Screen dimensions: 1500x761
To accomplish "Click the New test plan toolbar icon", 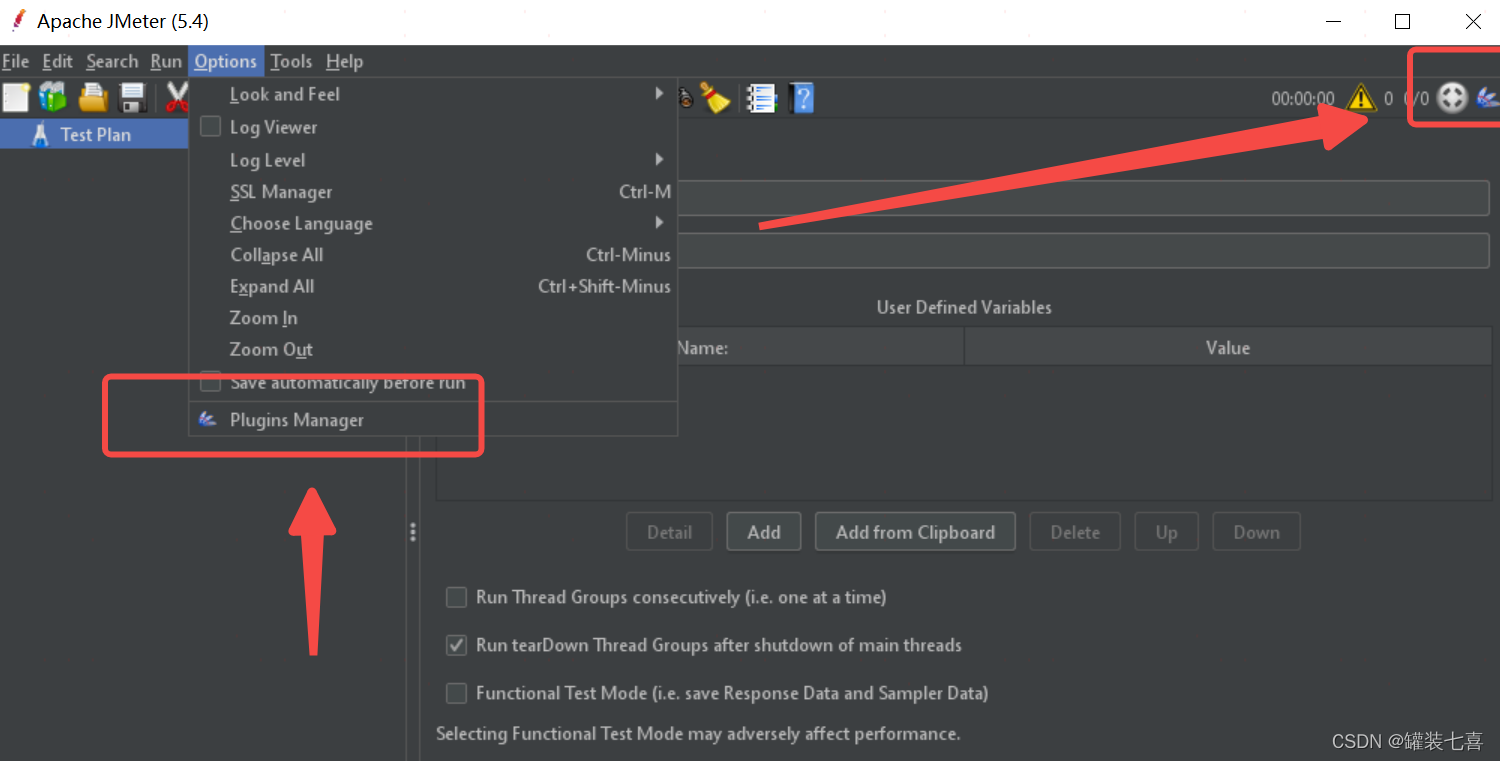I will tap(16, 98).
